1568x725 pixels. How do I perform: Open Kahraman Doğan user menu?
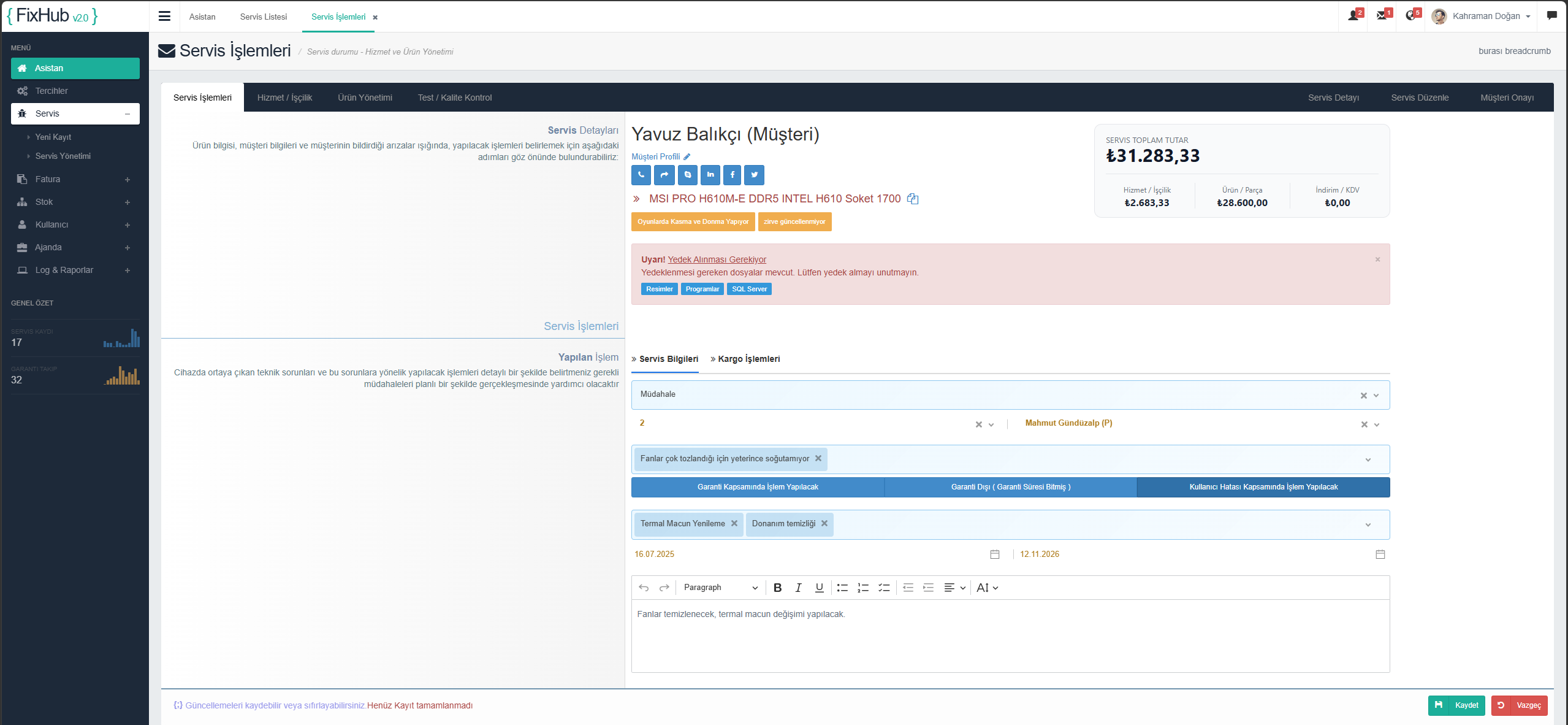1481,16
